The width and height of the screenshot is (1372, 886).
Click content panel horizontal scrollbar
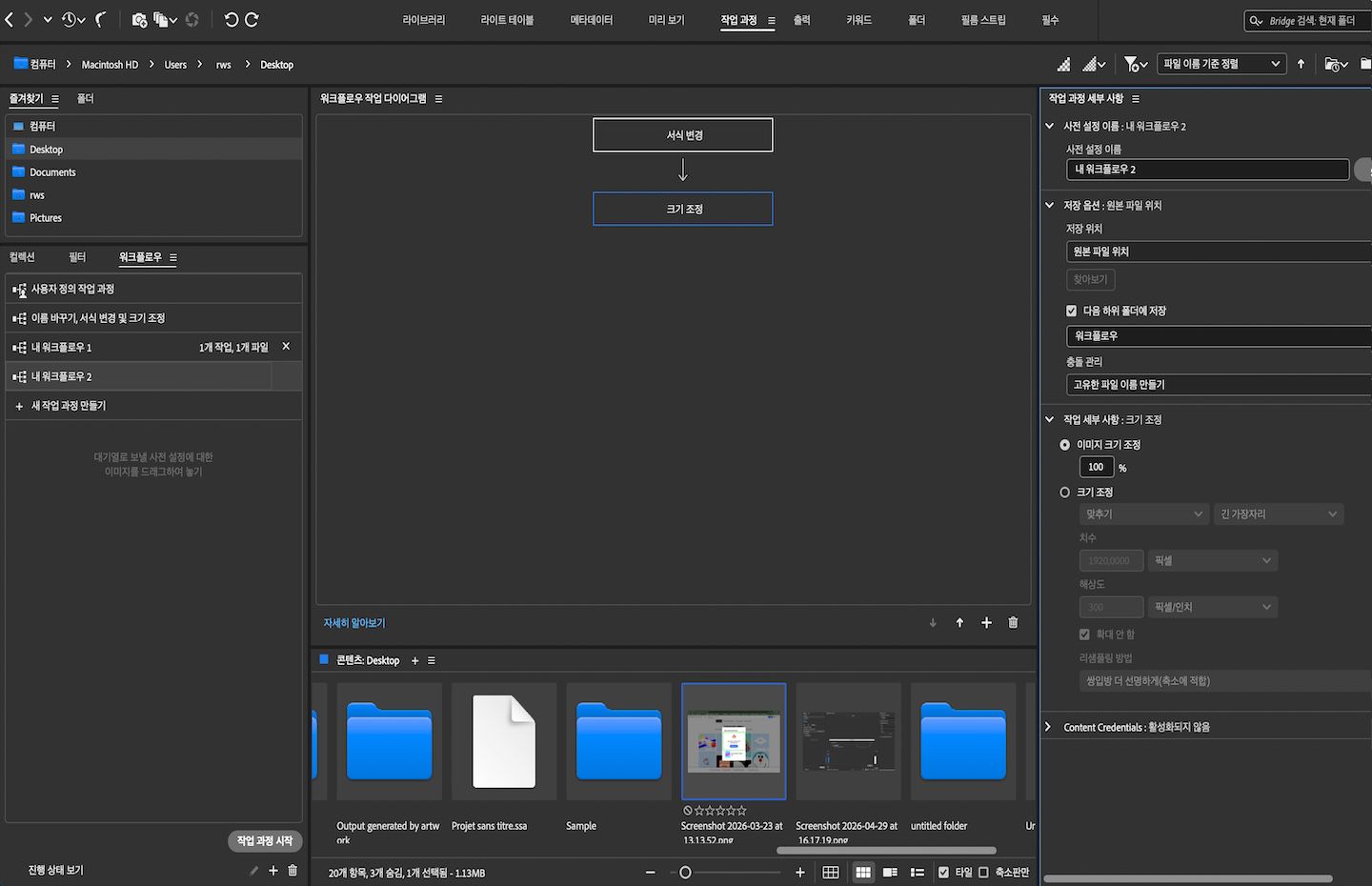click(x=886, y=850)
